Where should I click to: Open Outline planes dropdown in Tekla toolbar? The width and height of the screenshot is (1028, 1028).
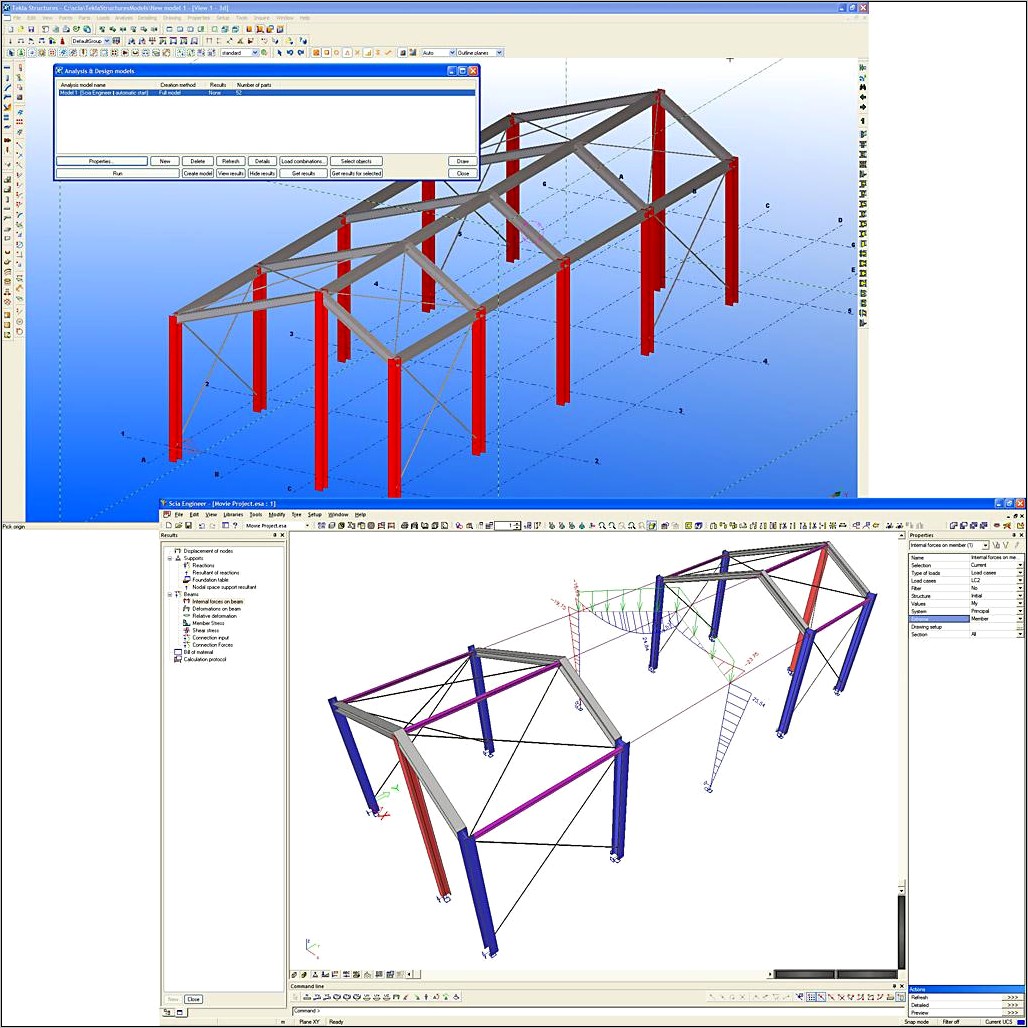coord(500,52)
